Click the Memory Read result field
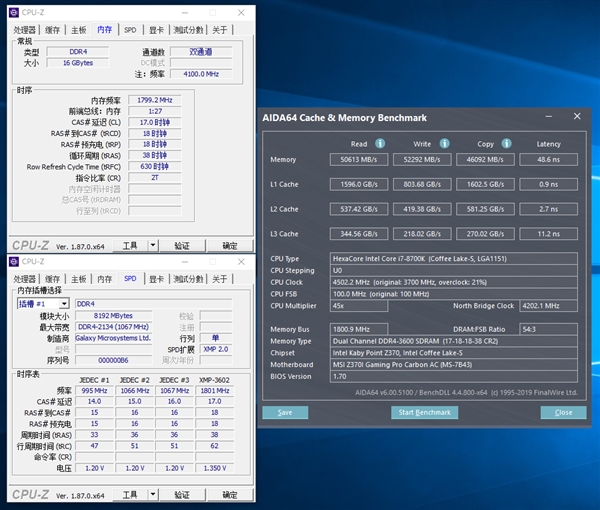The image size is (600, 510). [x=359, y=159]
